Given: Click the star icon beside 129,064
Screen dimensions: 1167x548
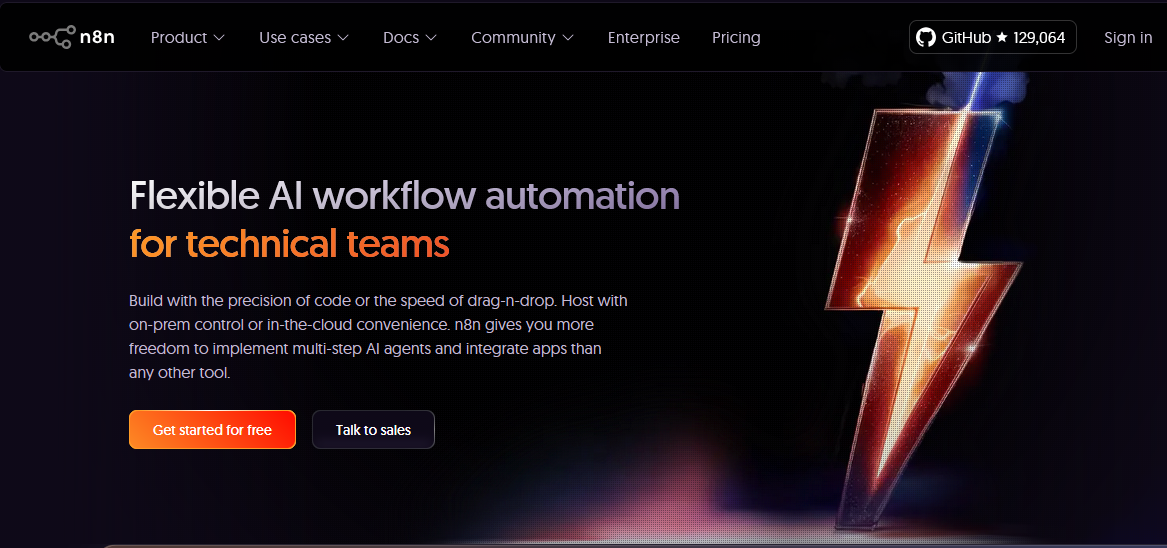Looking at the screenshot, I should [x=1001, y=37].
